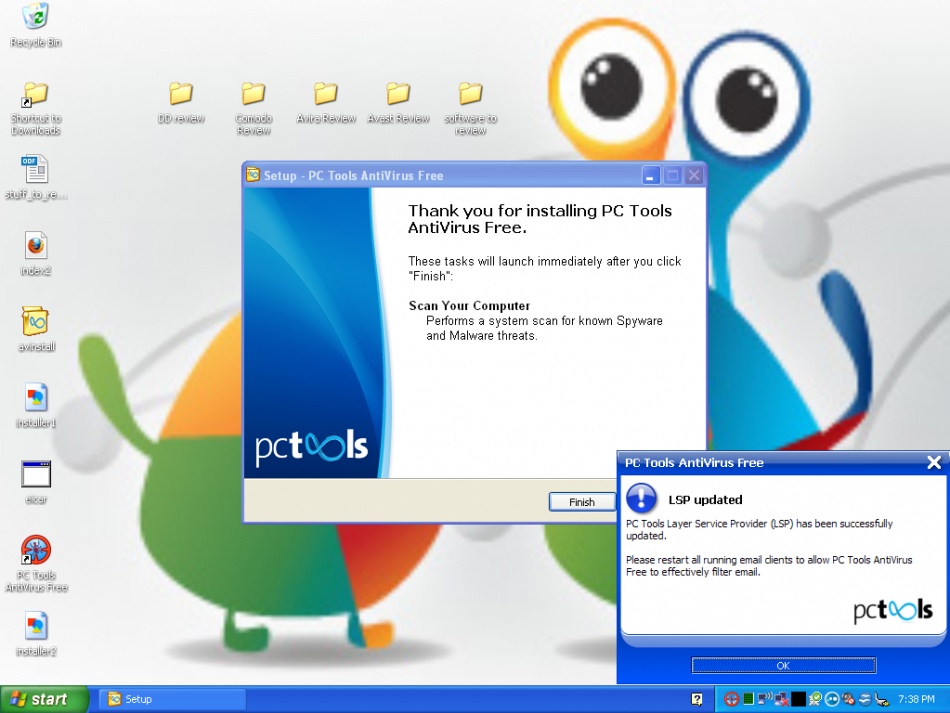Select the eicar file icon
The height and width of the screenshot is (713, 950).
point(36,482)
